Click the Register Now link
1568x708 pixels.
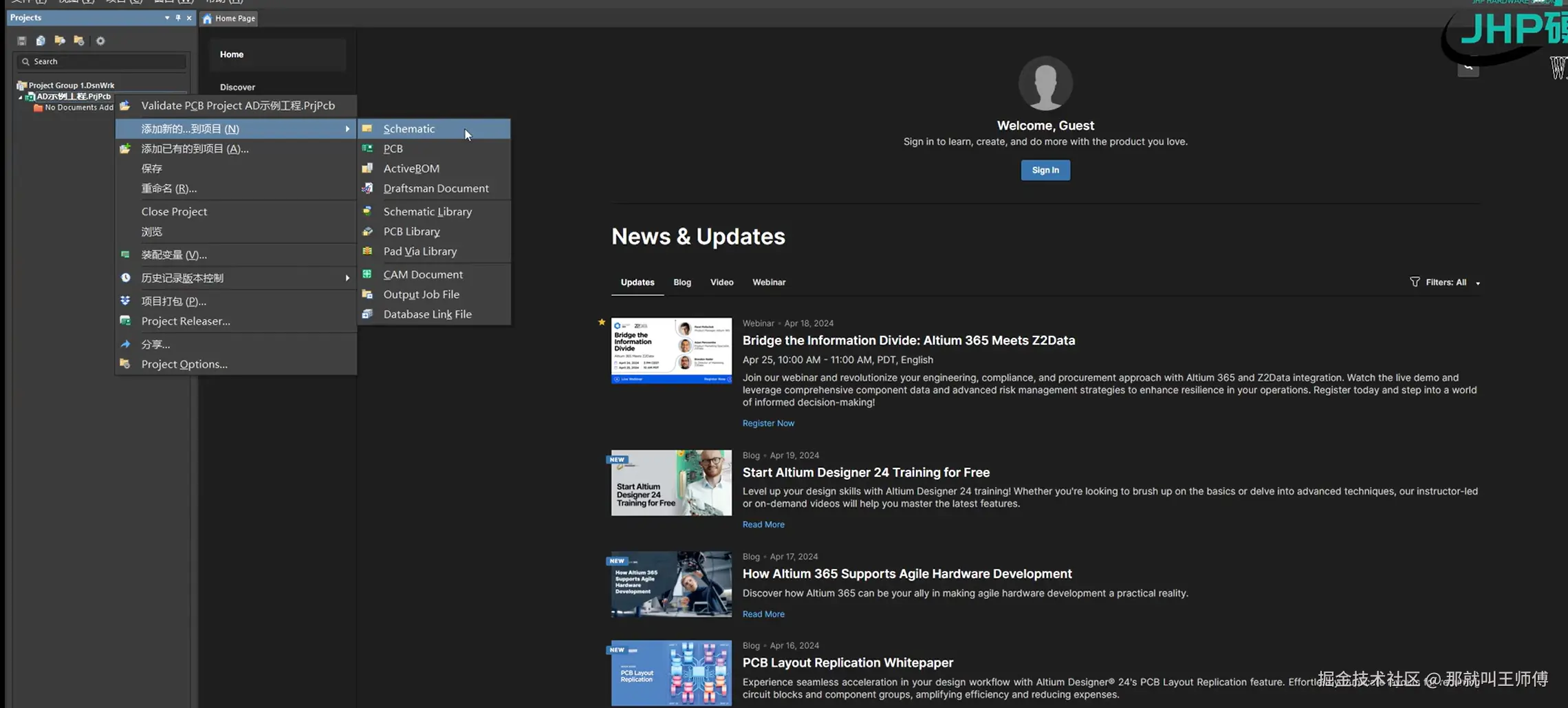click(x=768, y=423)
